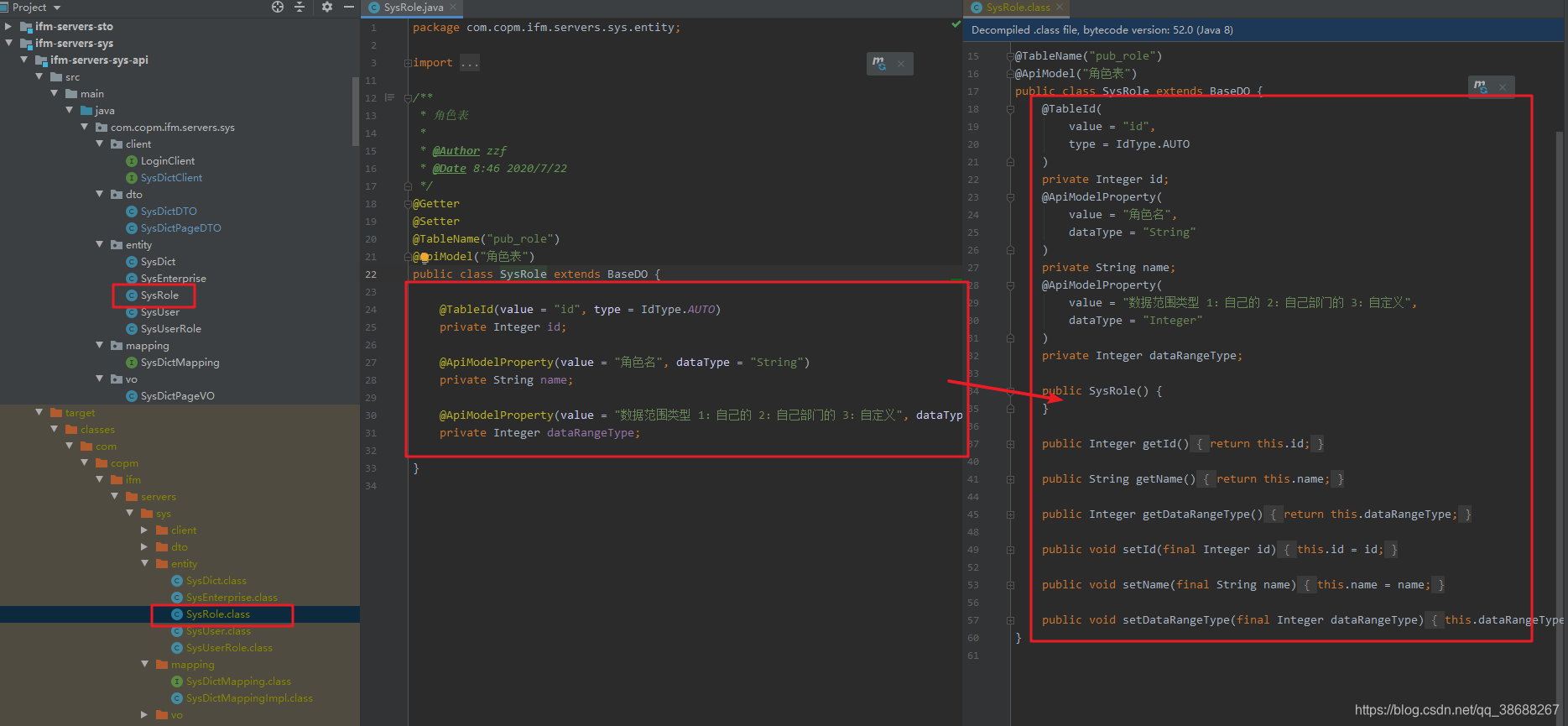This screenshot has width=1568, height=726.
Task: Click the green inspection checkmark in SysRole.java
Action: tap(956, 24)
